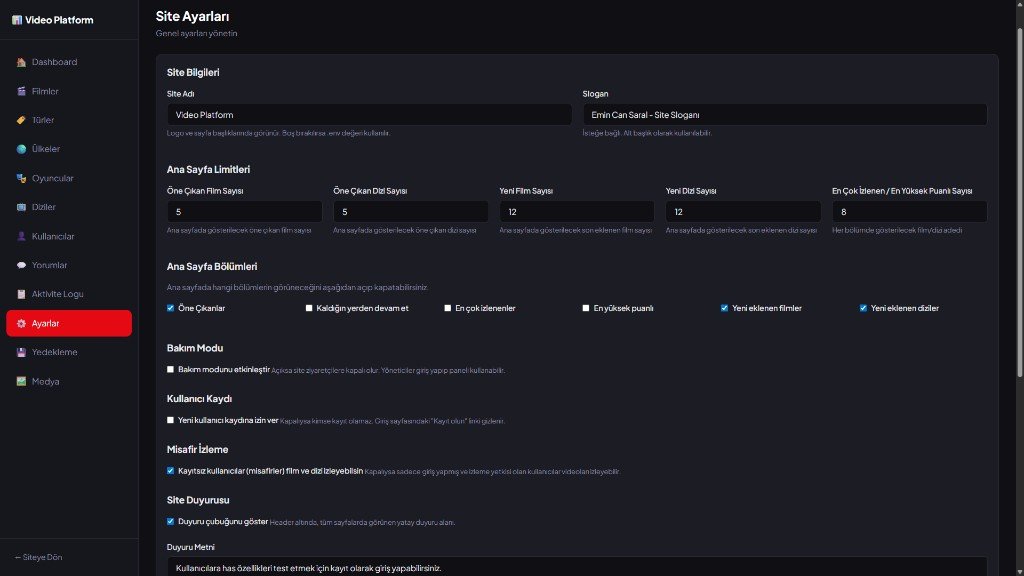This screenshot has height=576, width=1024.
Task: Click the Ayarlar gear icon
Action: [22, 323]
